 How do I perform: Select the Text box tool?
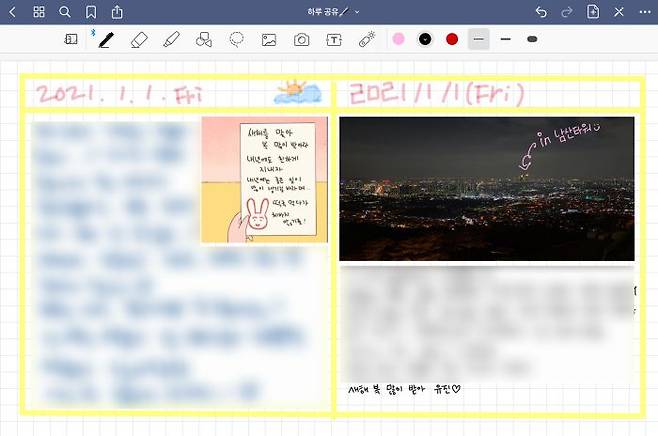(x=334, y=40)
